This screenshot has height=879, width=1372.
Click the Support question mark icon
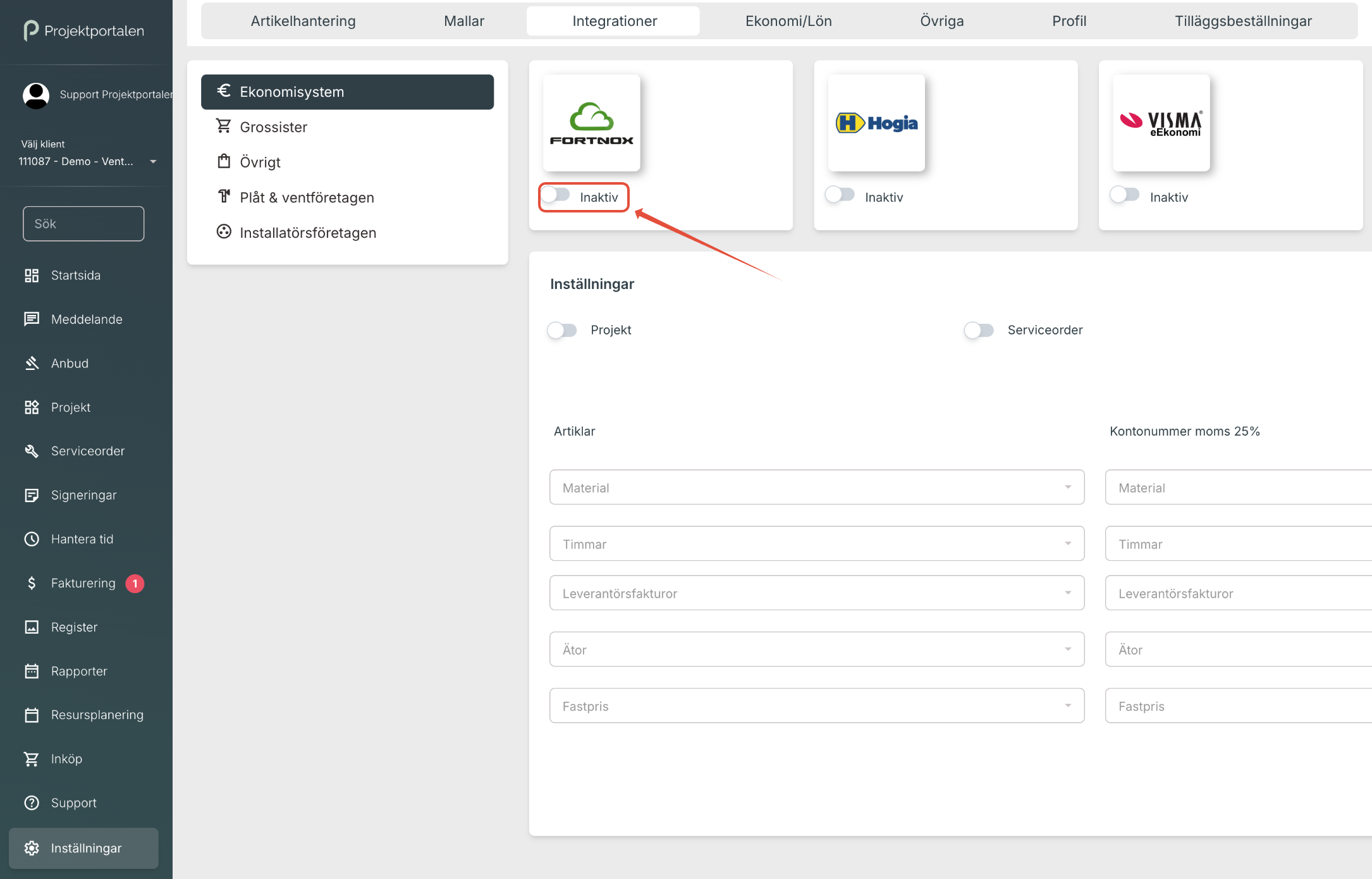[x=32, y=802]
